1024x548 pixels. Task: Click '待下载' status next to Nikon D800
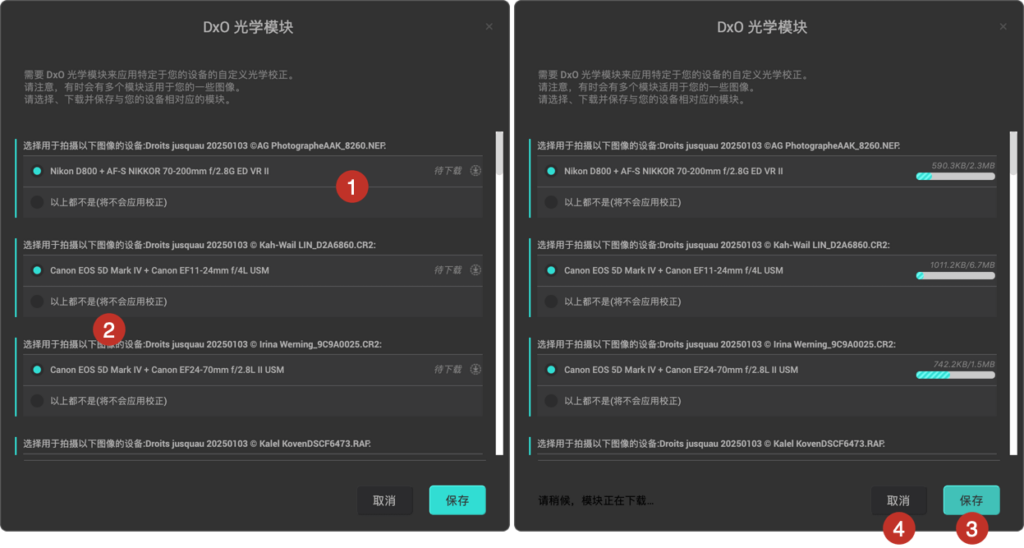click(448, 171)
